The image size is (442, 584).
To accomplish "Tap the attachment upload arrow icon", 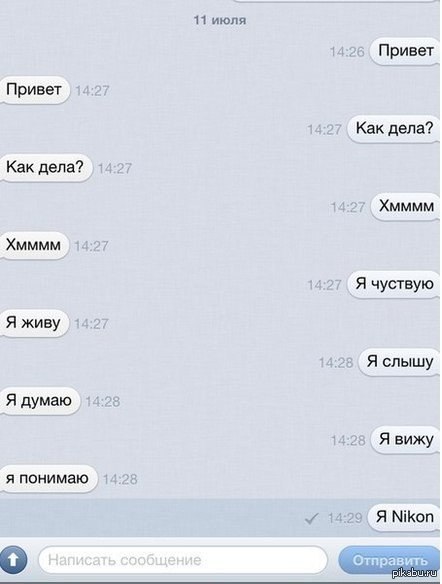I will point(13,560).
